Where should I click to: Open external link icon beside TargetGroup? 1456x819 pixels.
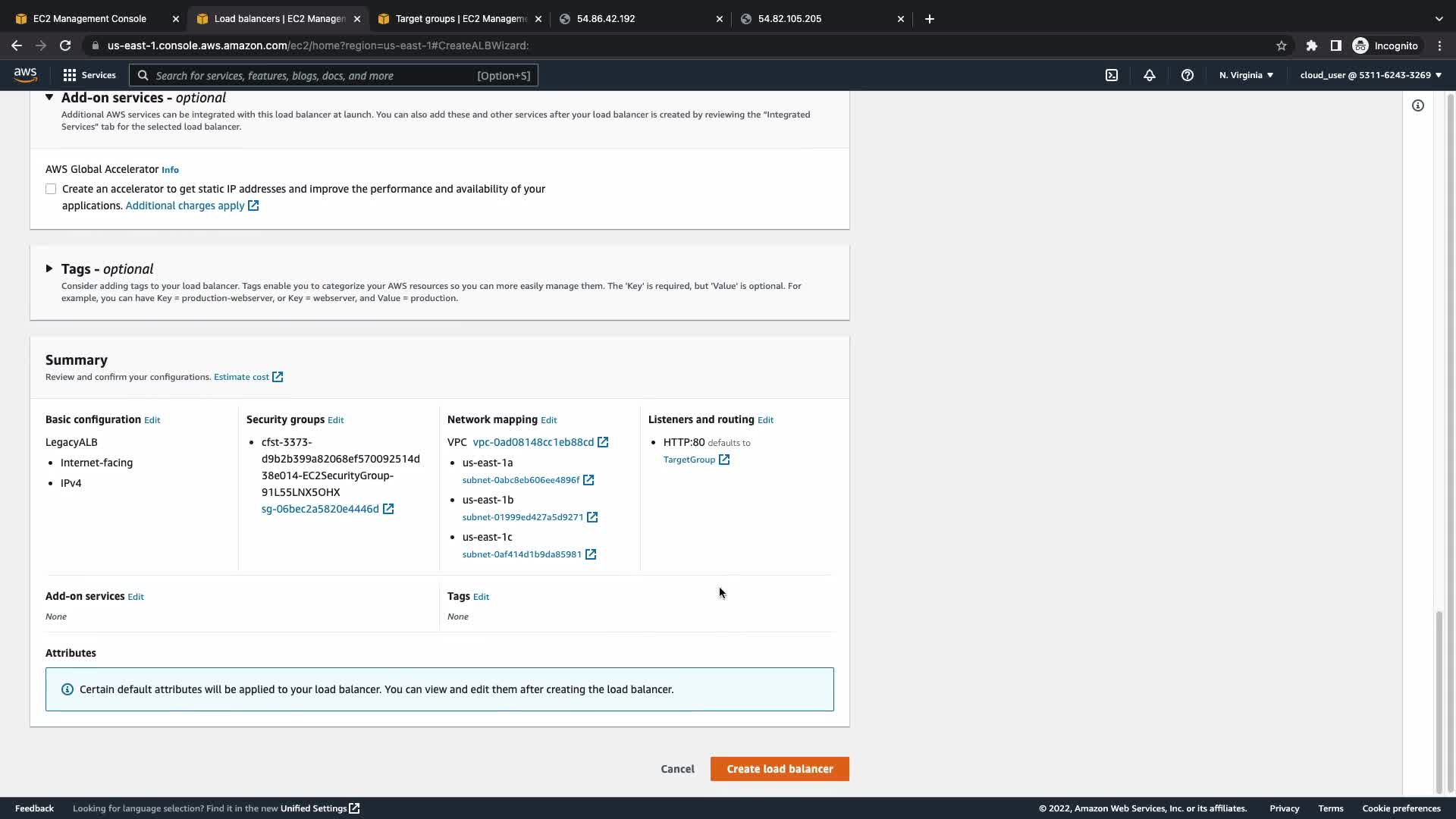click(x=724, y=460)
